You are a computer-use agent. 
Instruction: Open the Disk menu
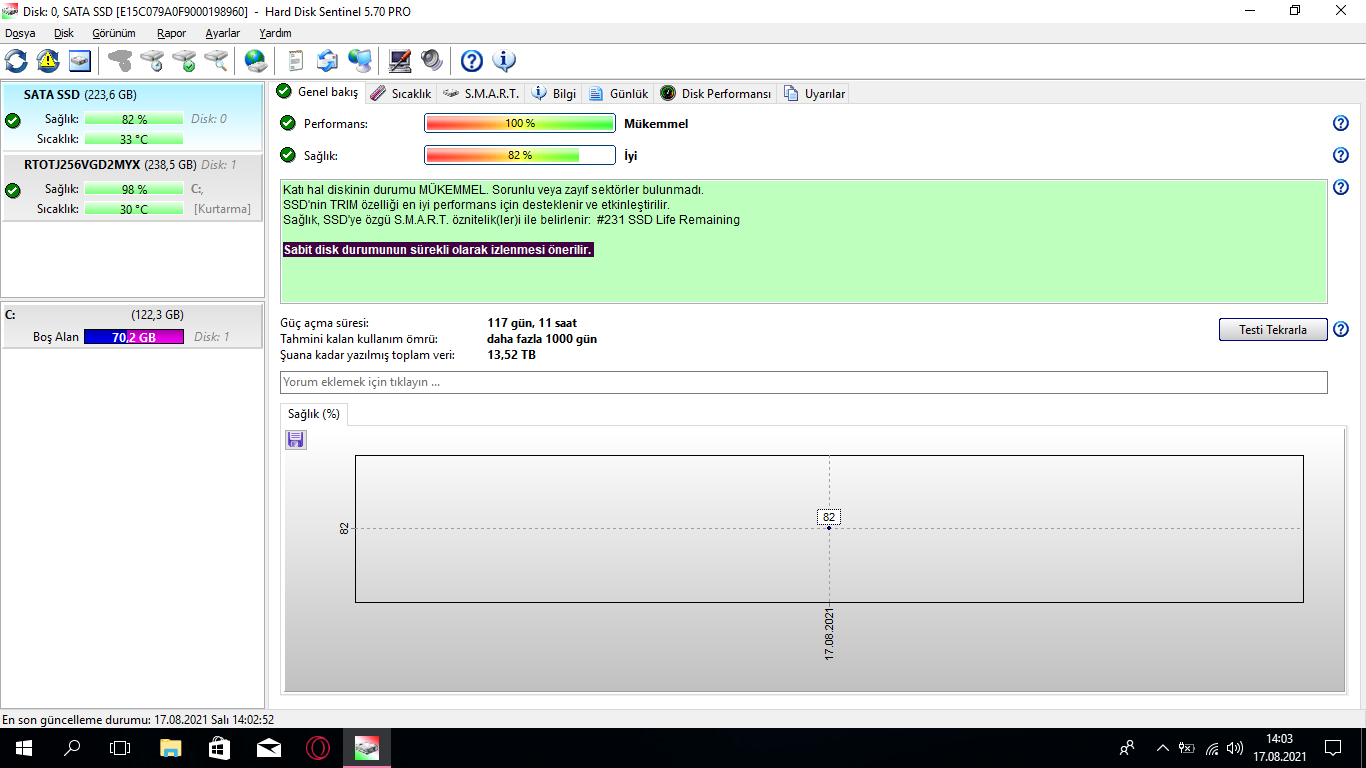coord(64,33)
